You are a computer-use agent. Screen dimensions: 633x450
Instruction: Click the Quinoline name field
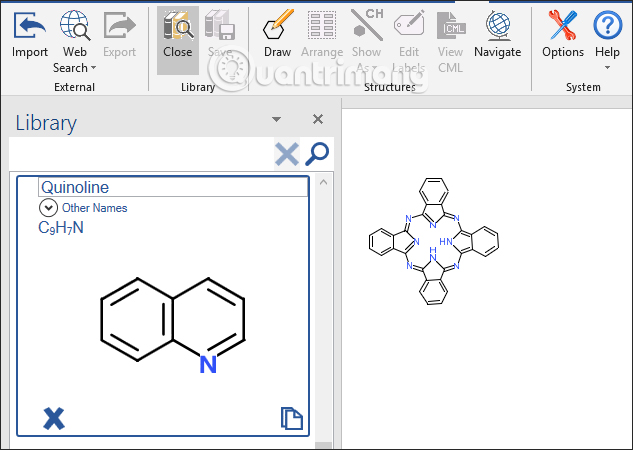click(x=173, y=187)
